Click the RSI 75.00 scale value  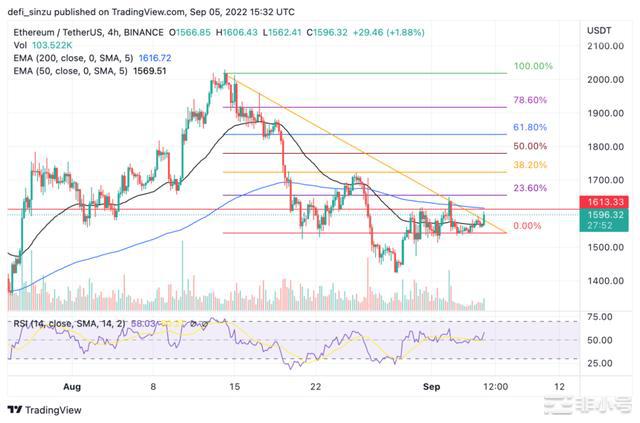click(x=600, y=317)
